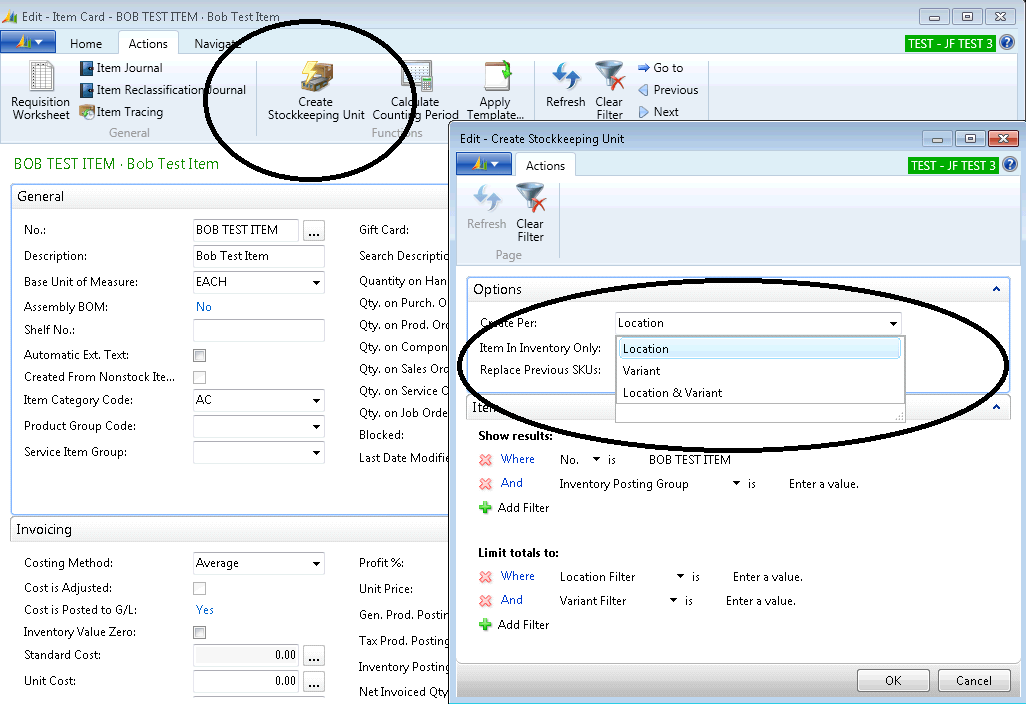The height and width of the screenshot is (704, 1026).
Task: Toggle Inventory Value Zero checkbox
Action: coord(200,633)
